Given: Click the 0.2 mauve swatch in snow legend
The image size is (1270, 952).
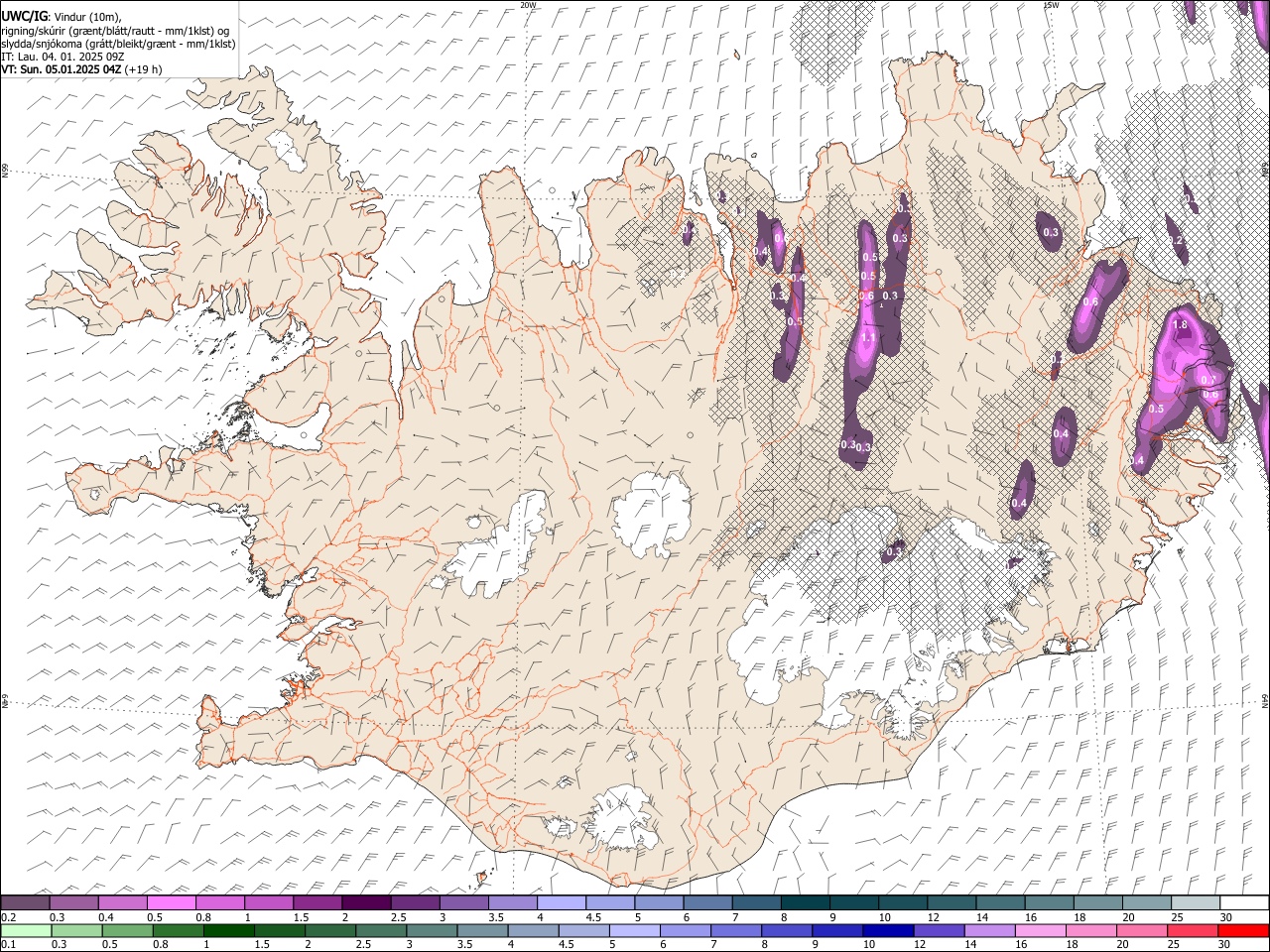Looking at the screenshot, I should (25, 903).
